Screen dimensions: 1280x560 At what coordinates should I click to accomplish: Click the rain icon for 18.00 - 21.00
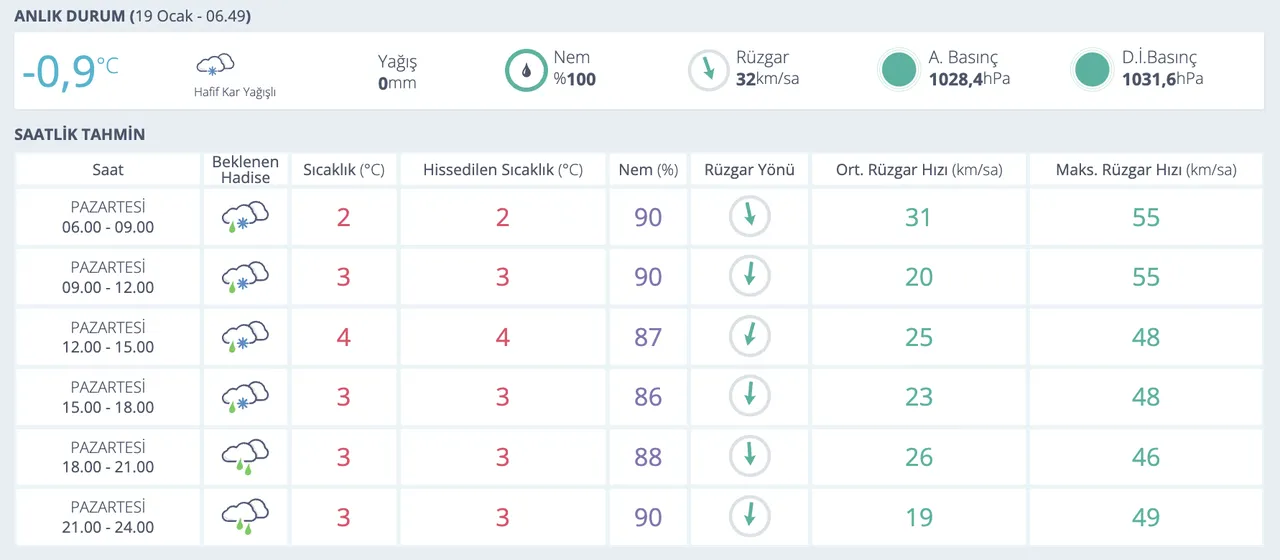click(x=245, y=457)
